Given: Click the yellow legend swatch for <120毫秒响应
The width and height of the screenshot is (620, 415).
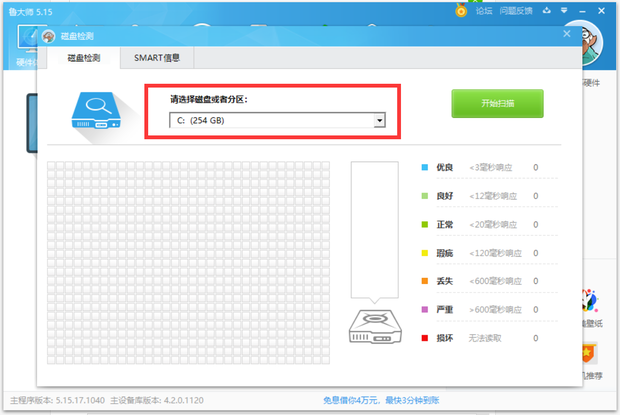Looking at the screenshot, I should click(425, 253).
